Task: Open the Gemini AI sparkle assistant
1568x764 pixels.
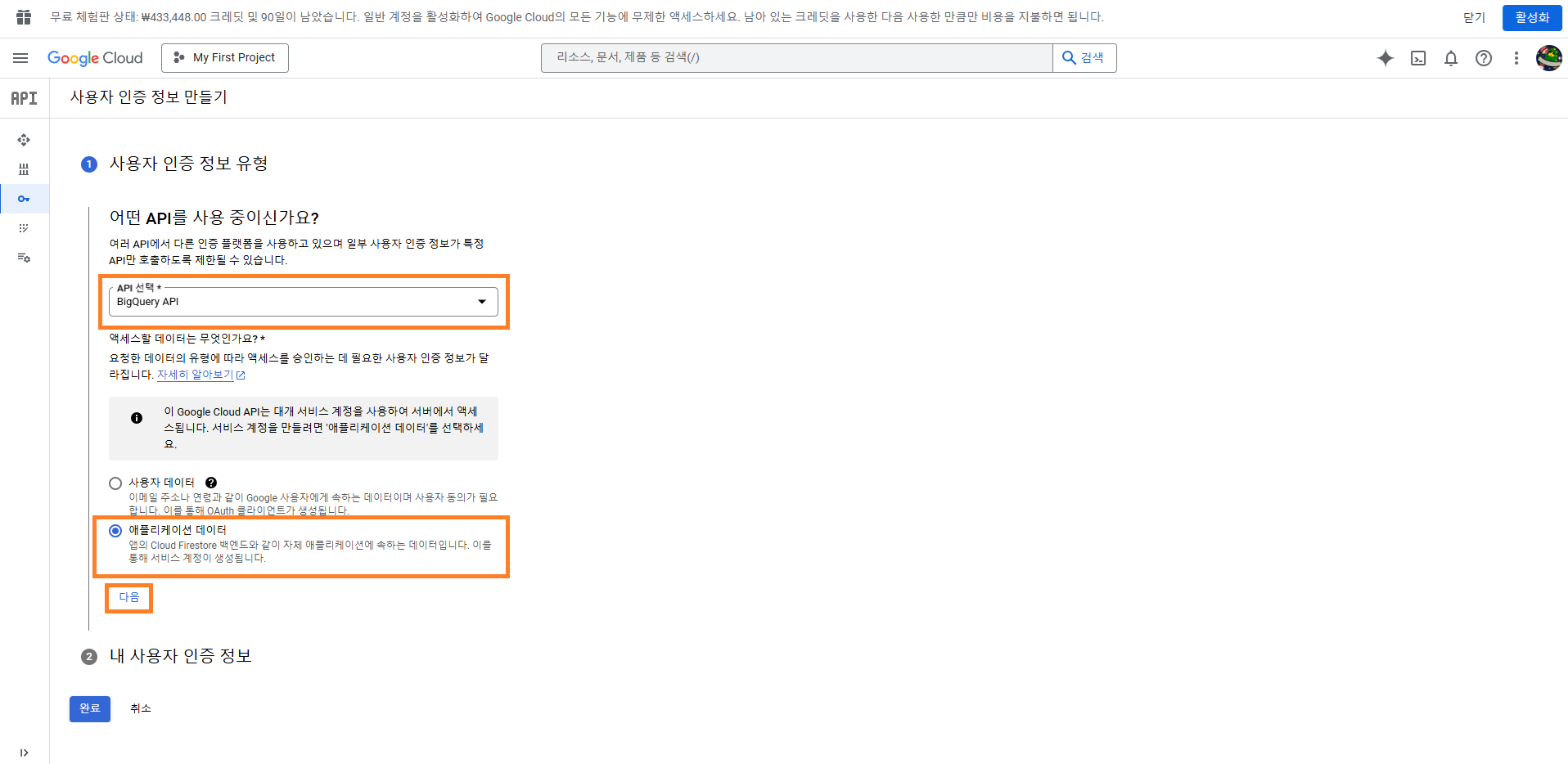Action: pyautogui.click(x=1386, y=58)
